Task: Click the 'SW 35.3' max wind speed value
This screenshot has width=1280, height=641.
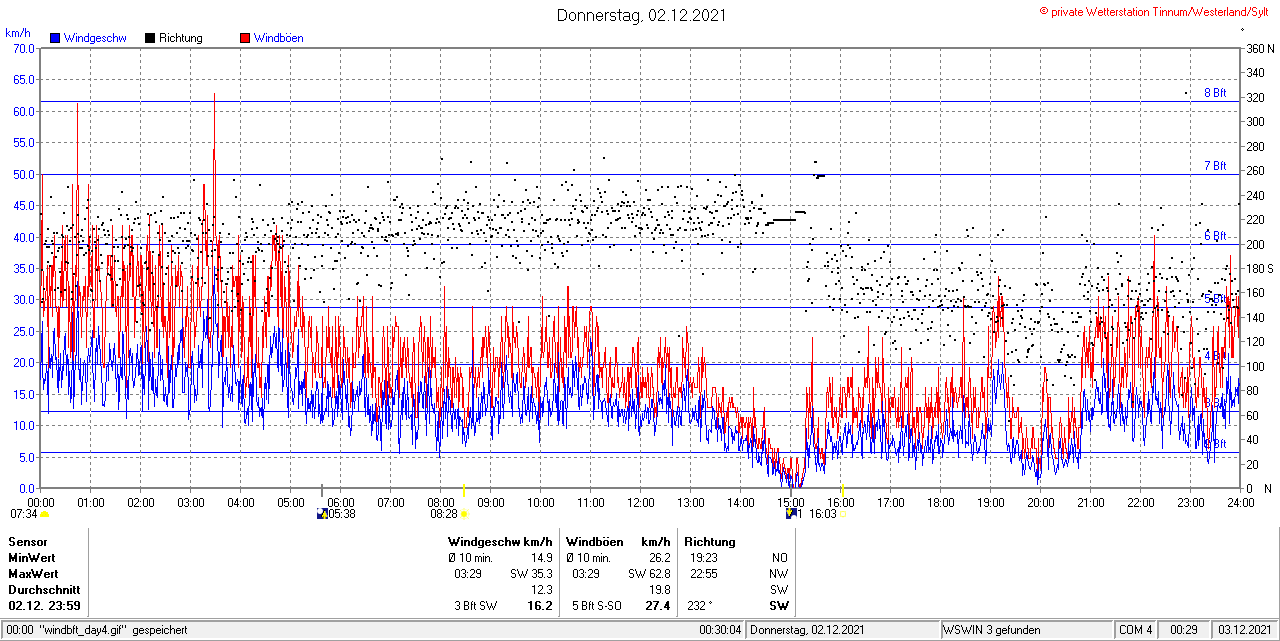Action: point(531,573)
